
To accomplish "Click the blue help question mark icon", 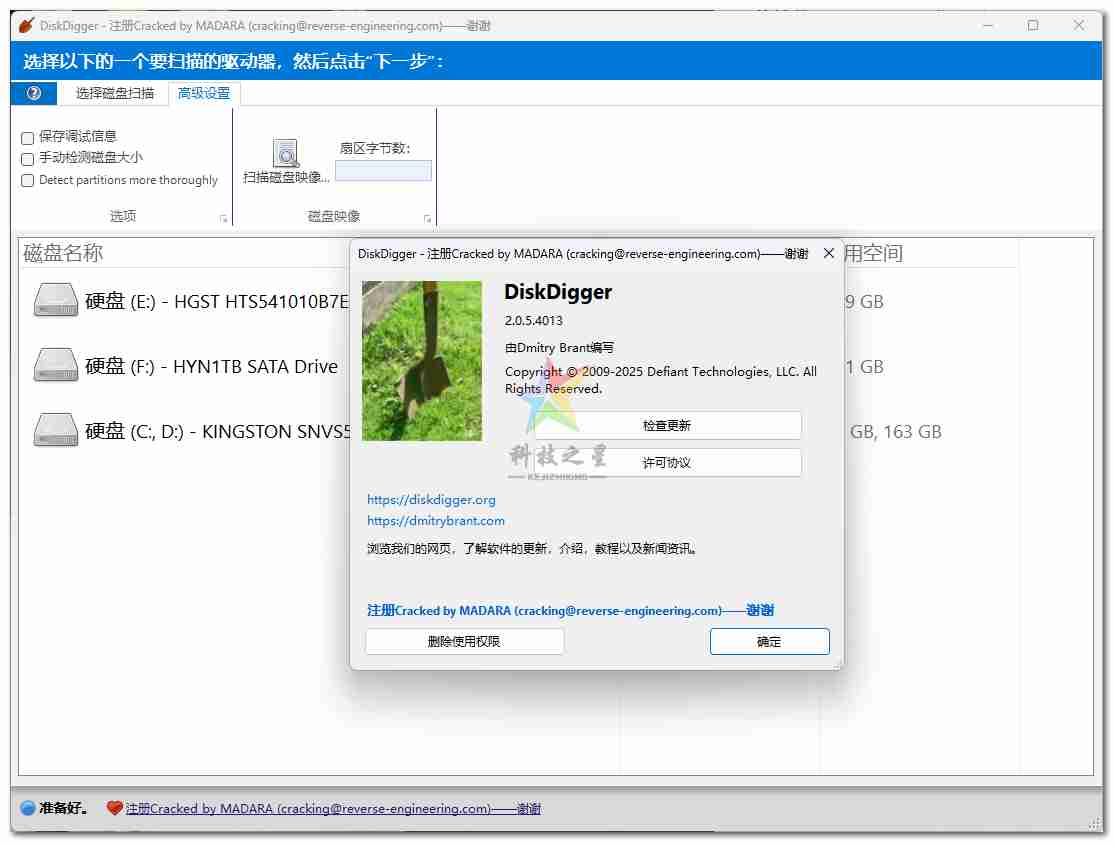I will [34, 93].
